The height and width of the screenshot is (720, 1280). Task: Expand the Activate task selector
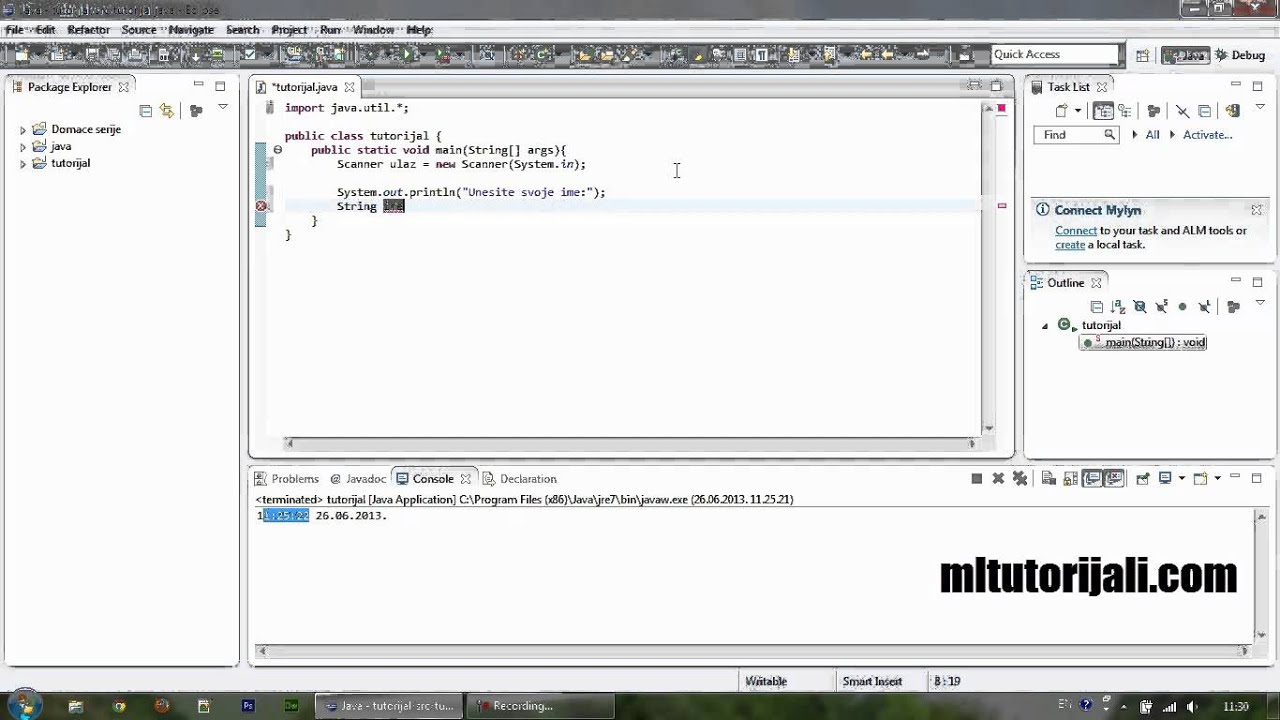[1172, 135]
